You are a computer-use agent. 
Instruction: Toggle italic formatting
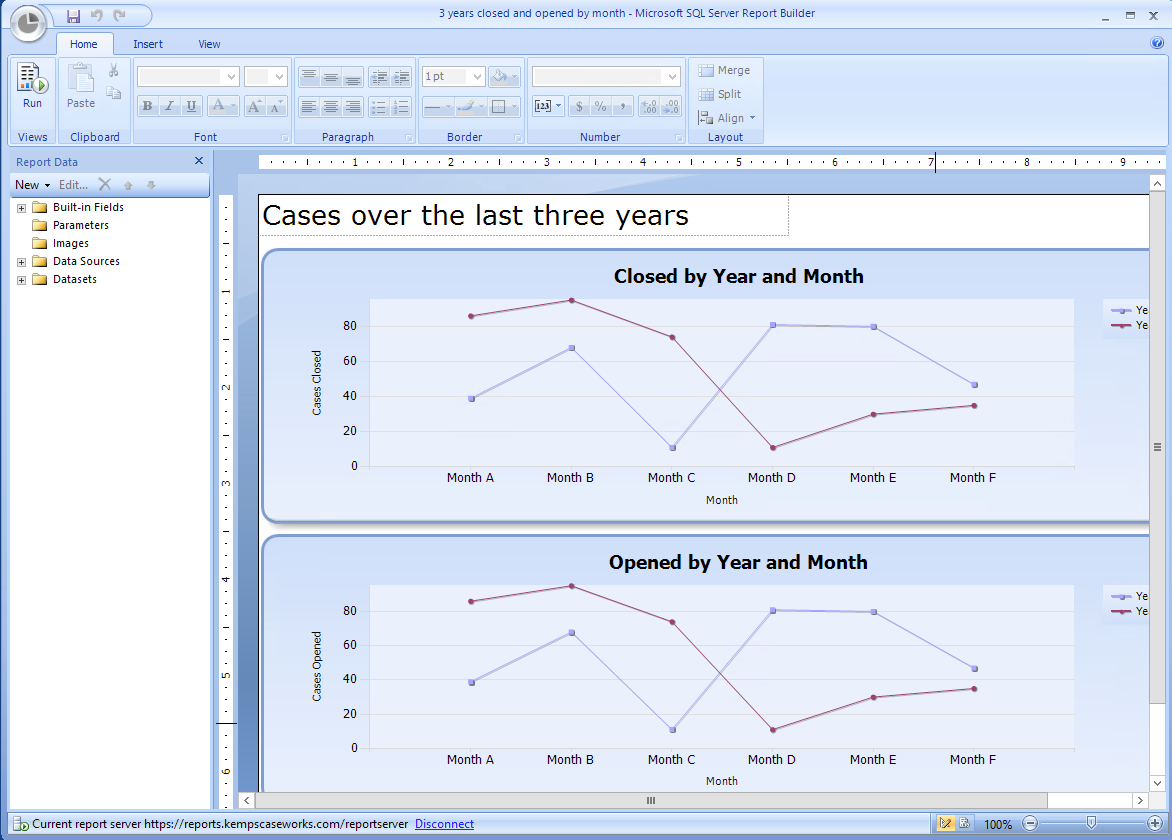coord(169,106)
